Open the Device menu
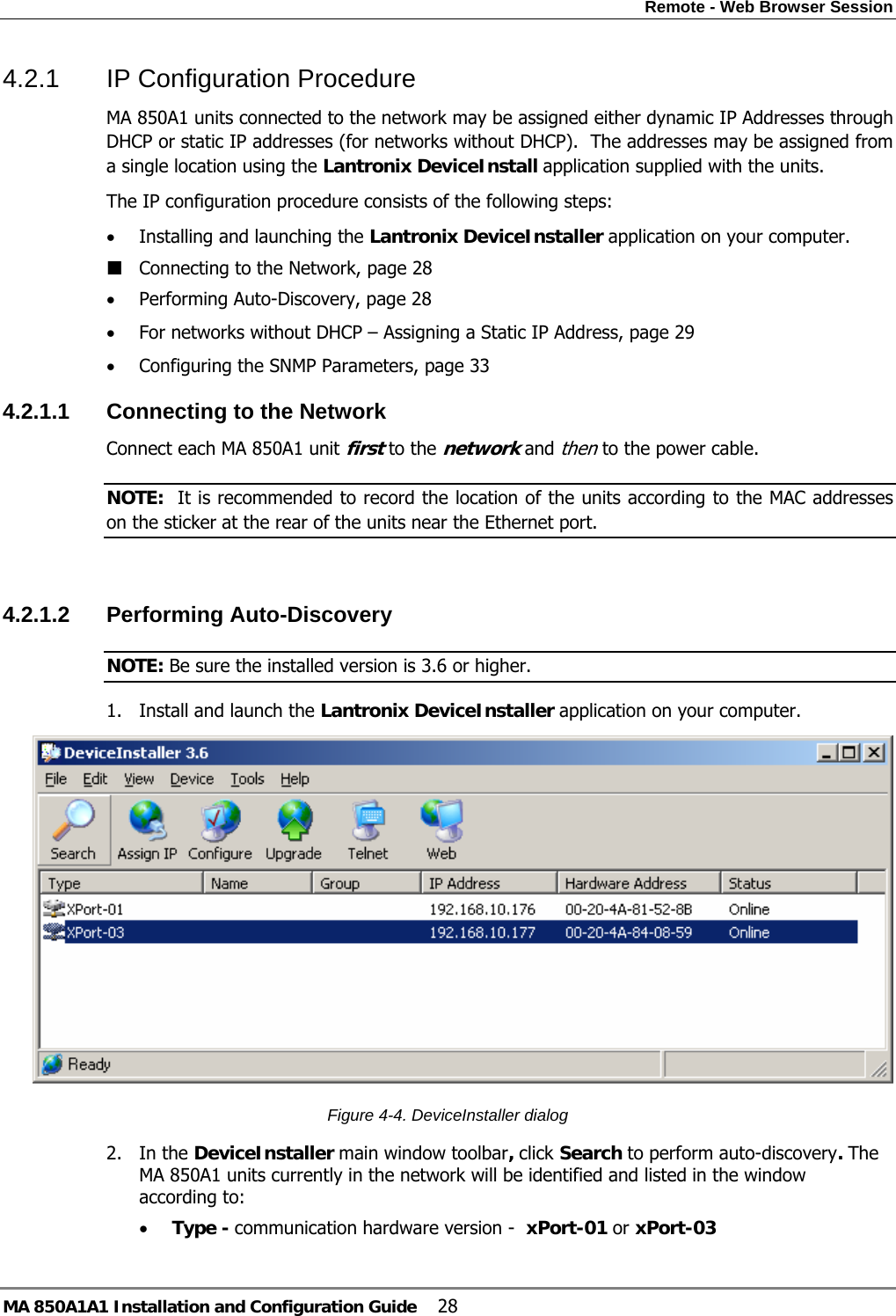The image size is (896, 1316). pos(192,779)
